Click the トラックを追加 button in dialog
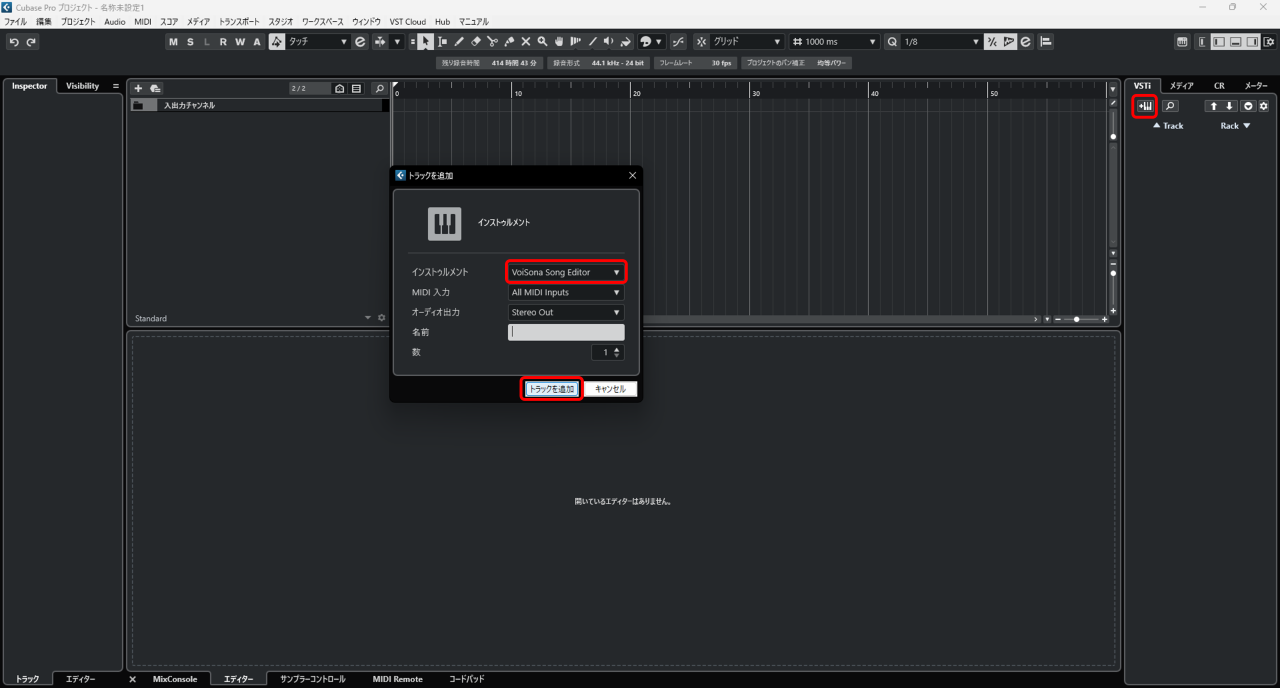Viewport: 1280px width, 688px height. 551,389
